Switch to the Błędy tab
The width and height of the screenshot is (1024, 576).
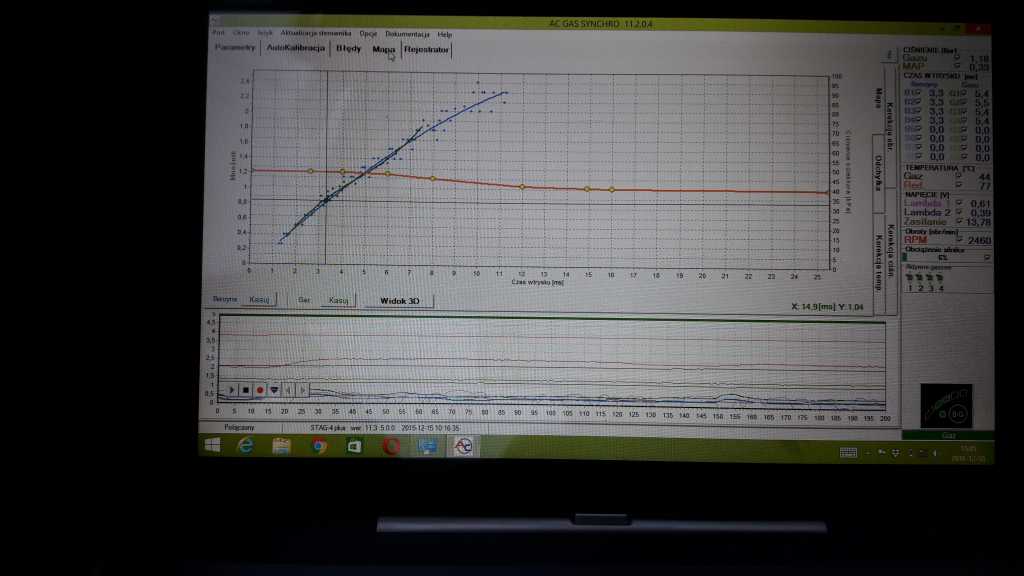point(349,48)
